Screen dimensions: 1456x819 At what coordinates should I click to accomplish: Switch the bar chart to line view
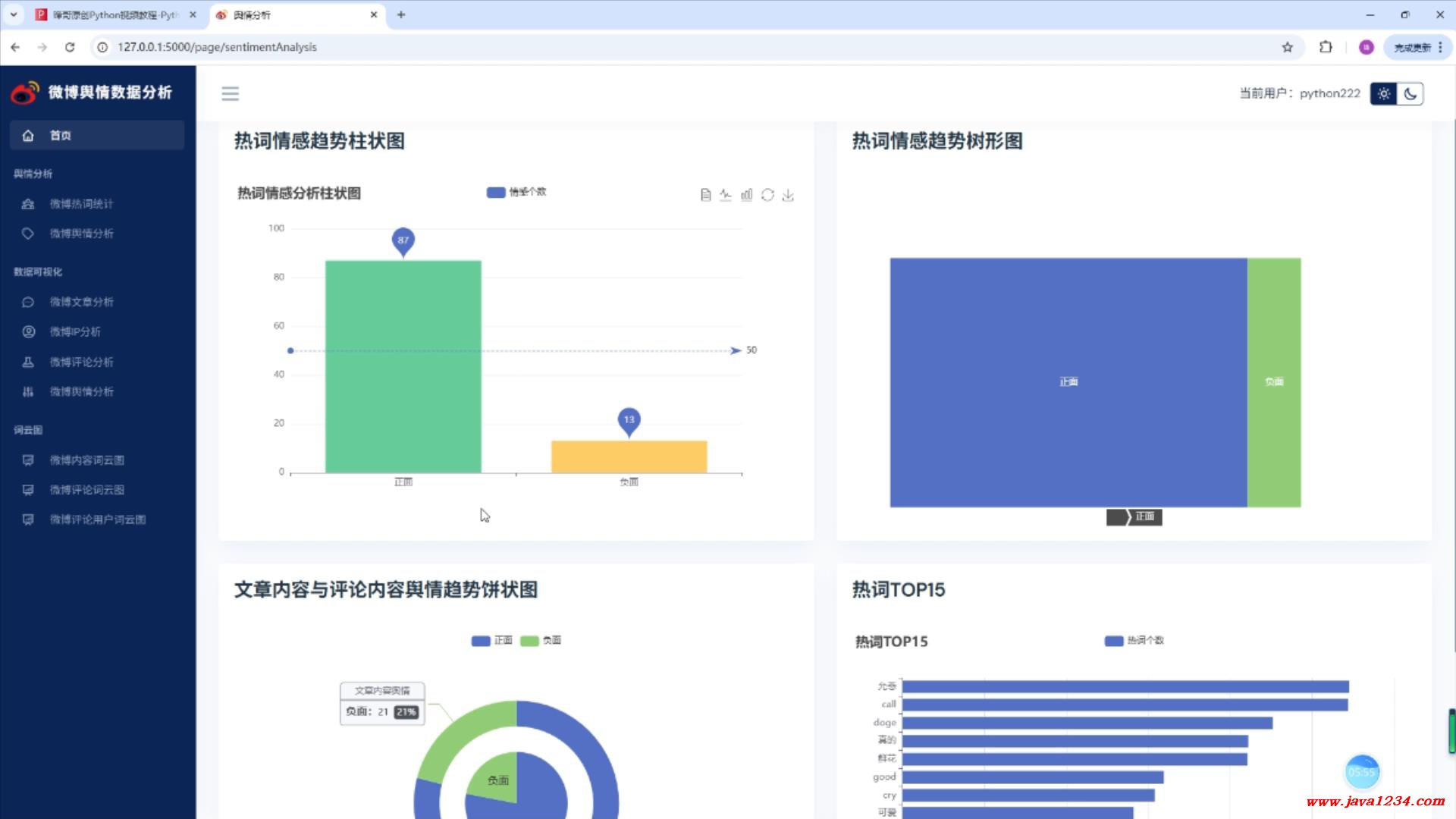pyautogui.click(x=726, y=195)
